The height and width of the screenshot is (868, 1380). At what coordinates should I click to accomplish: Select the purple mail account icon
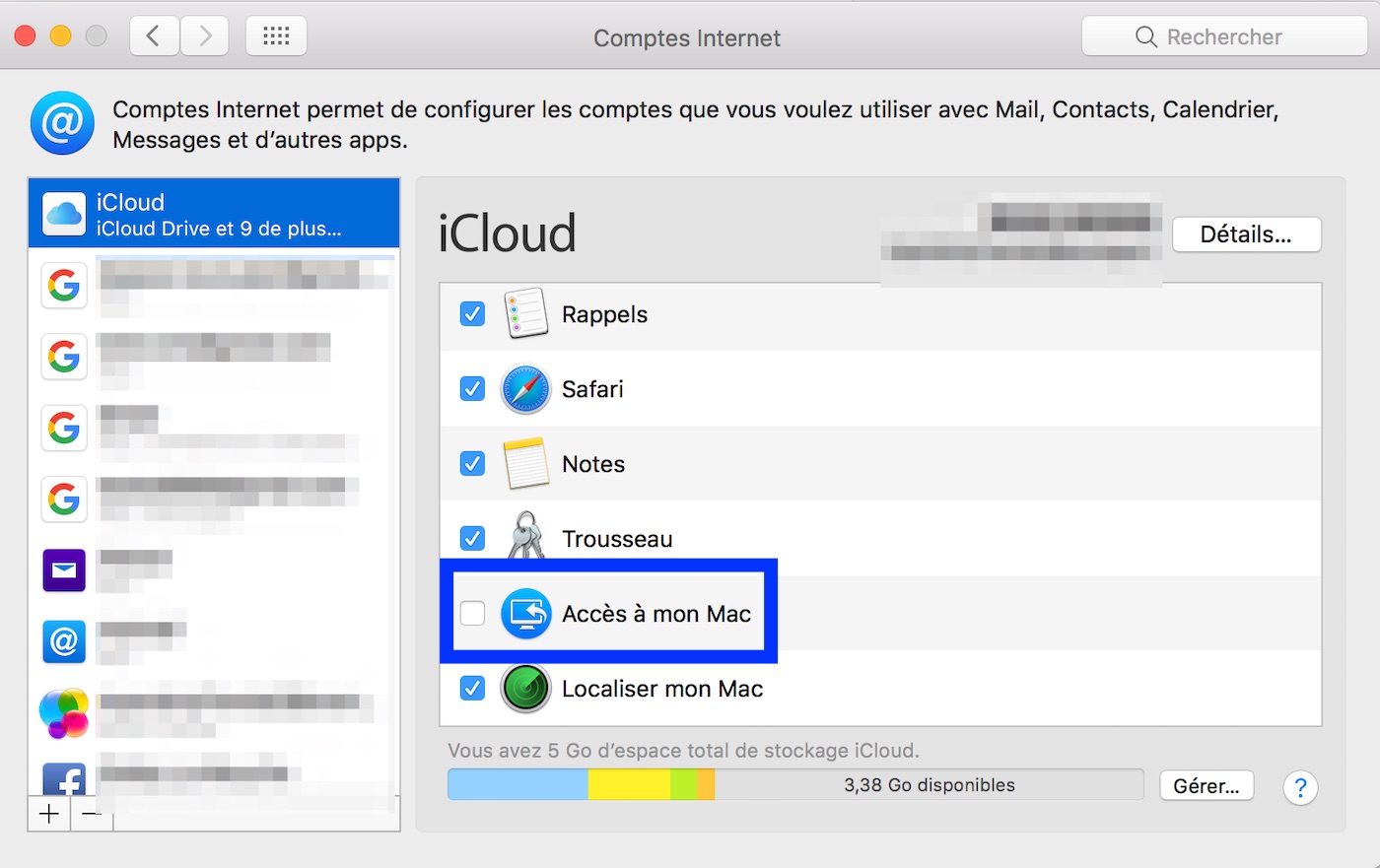pyautogui.click(x=64, y=570)
